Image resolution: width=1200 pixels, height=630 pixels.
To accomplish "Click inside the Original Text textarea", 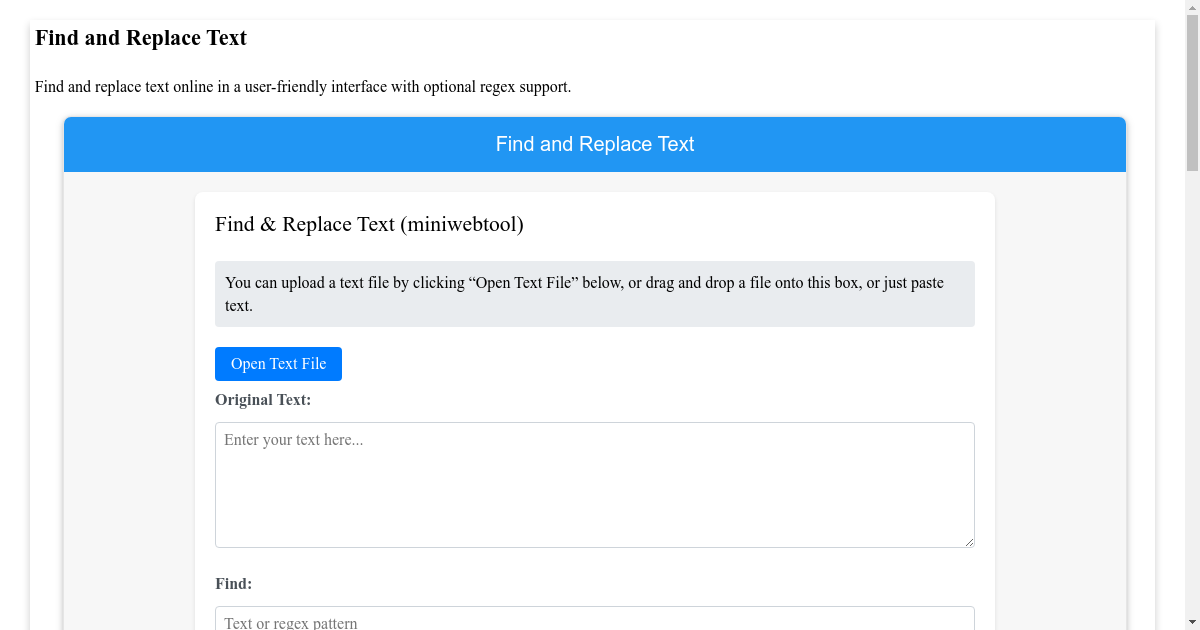I will point(594,484).
